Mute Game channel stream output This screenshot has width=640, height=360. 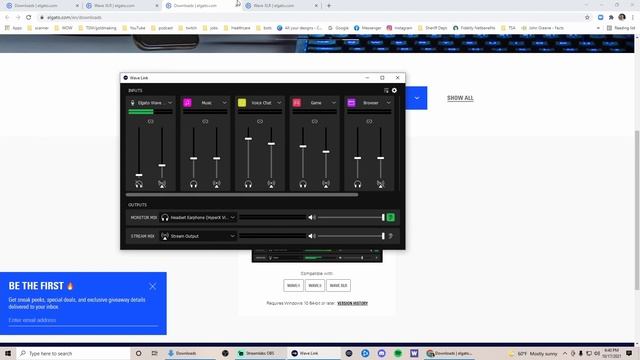click(x=326, y=184)
